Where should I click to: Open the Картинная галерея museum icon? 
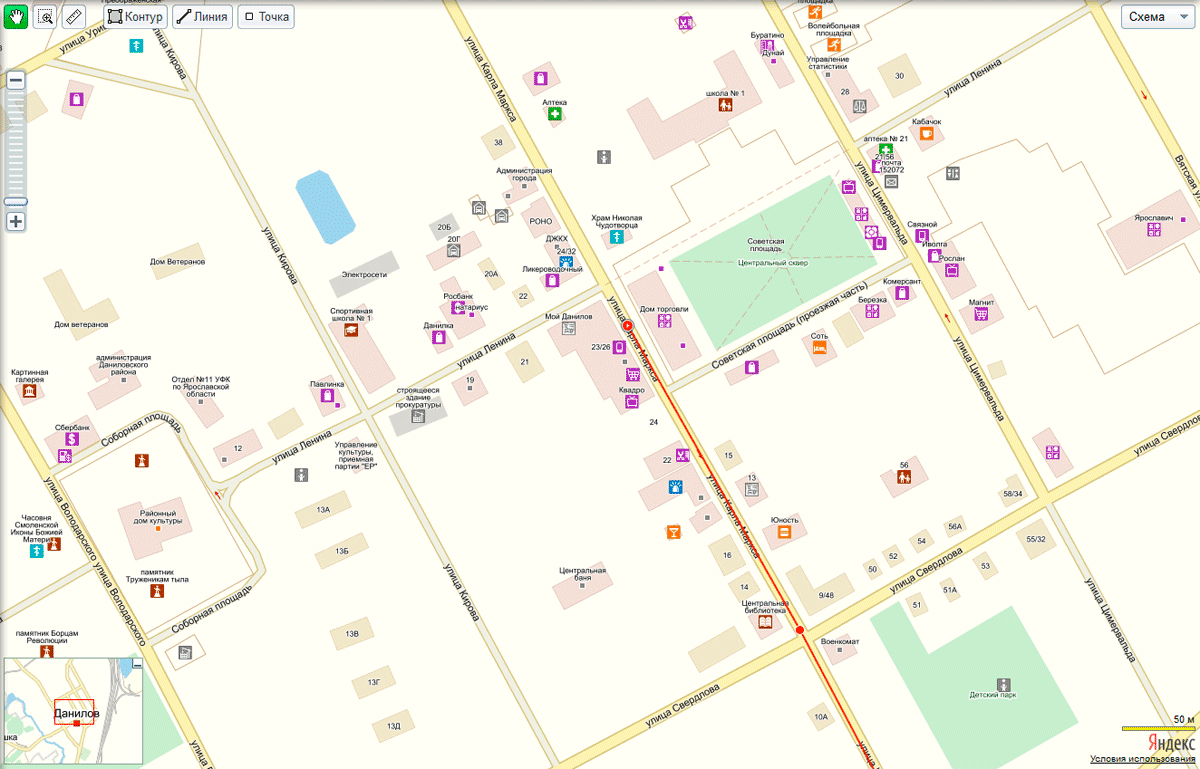tap(30, 392)
